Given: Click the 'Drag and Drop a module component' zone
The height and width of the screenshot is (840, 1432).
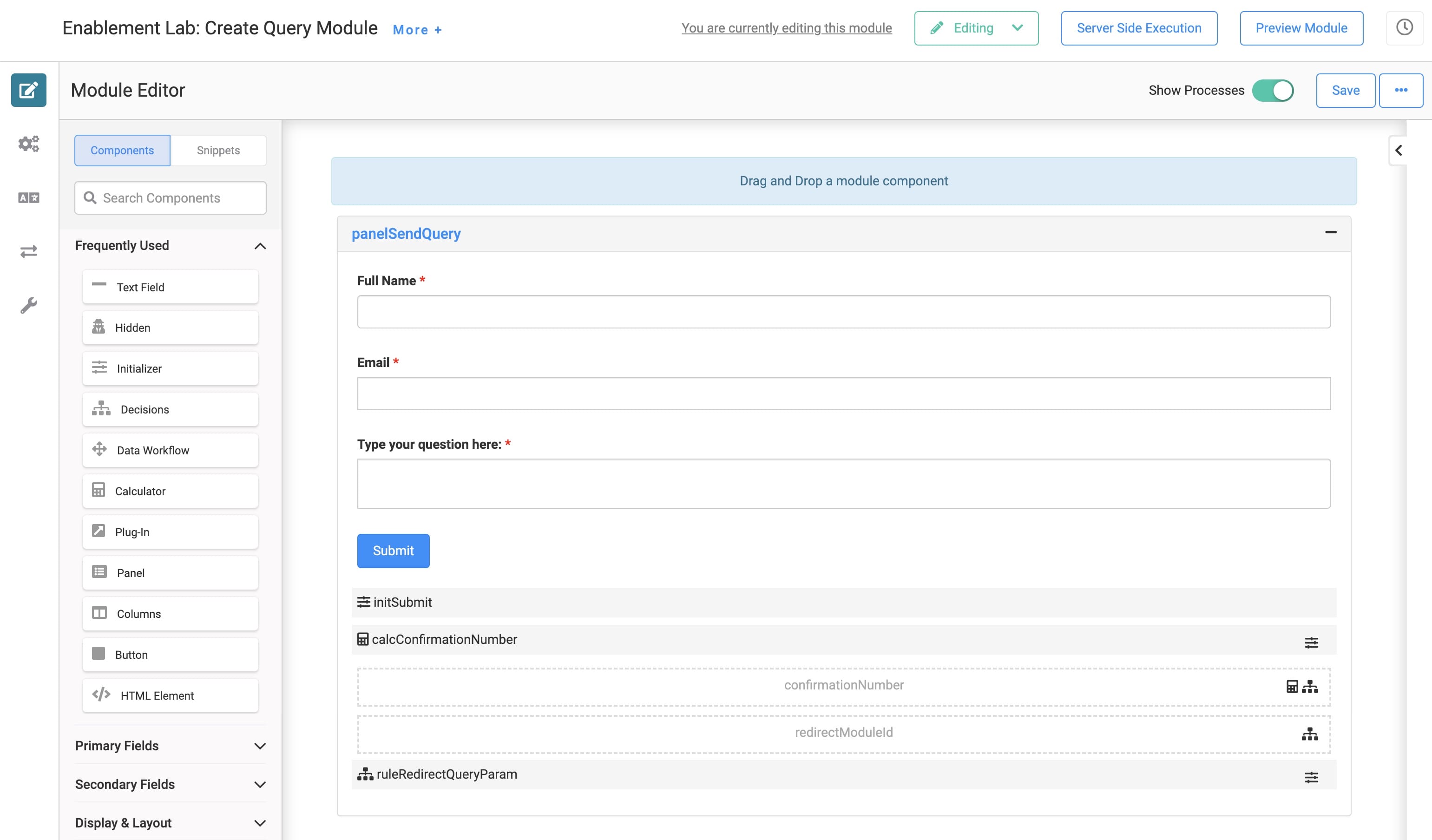Looking at the screenshot, I should [x=844, y=181].
